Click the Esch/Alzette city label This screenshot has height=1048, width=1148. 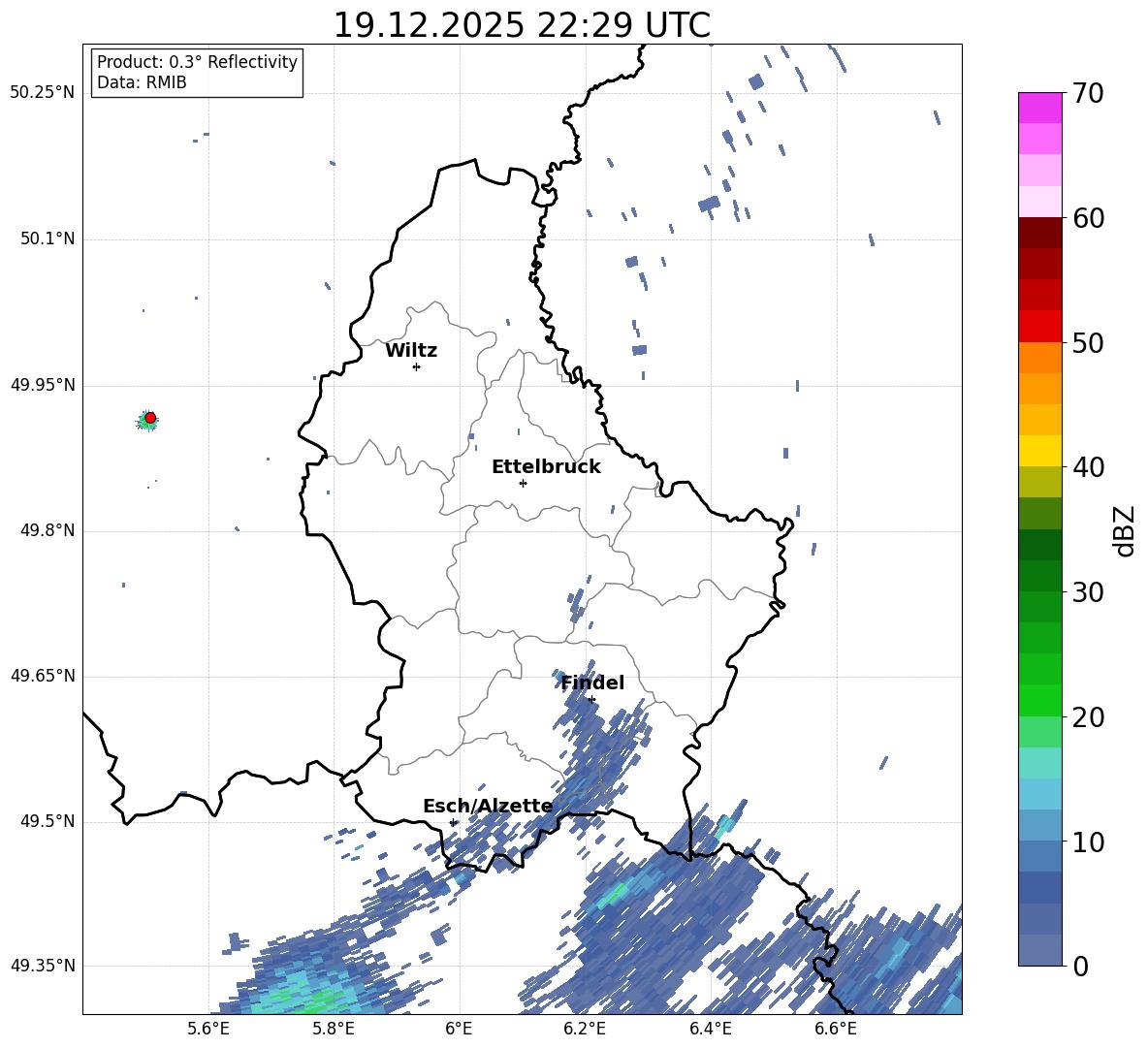pyautogui.click(x=488, y=806)
